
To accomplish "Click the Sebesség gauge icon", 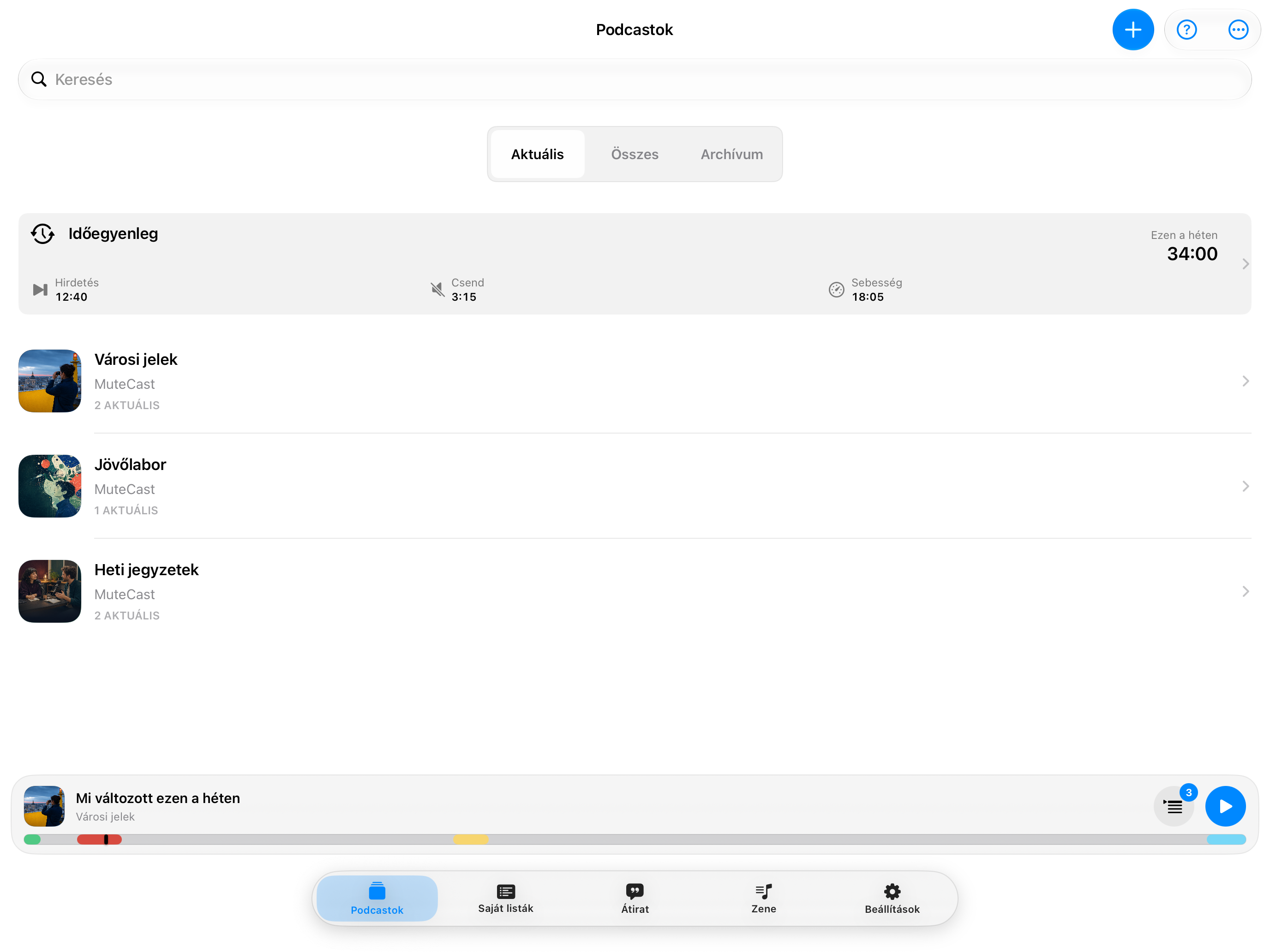I will pos(836,290).
